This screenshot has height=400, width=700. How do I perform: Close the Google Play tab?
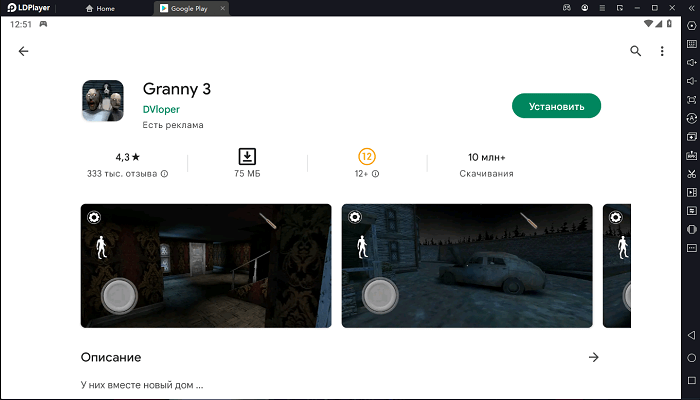tap(222, 8)
